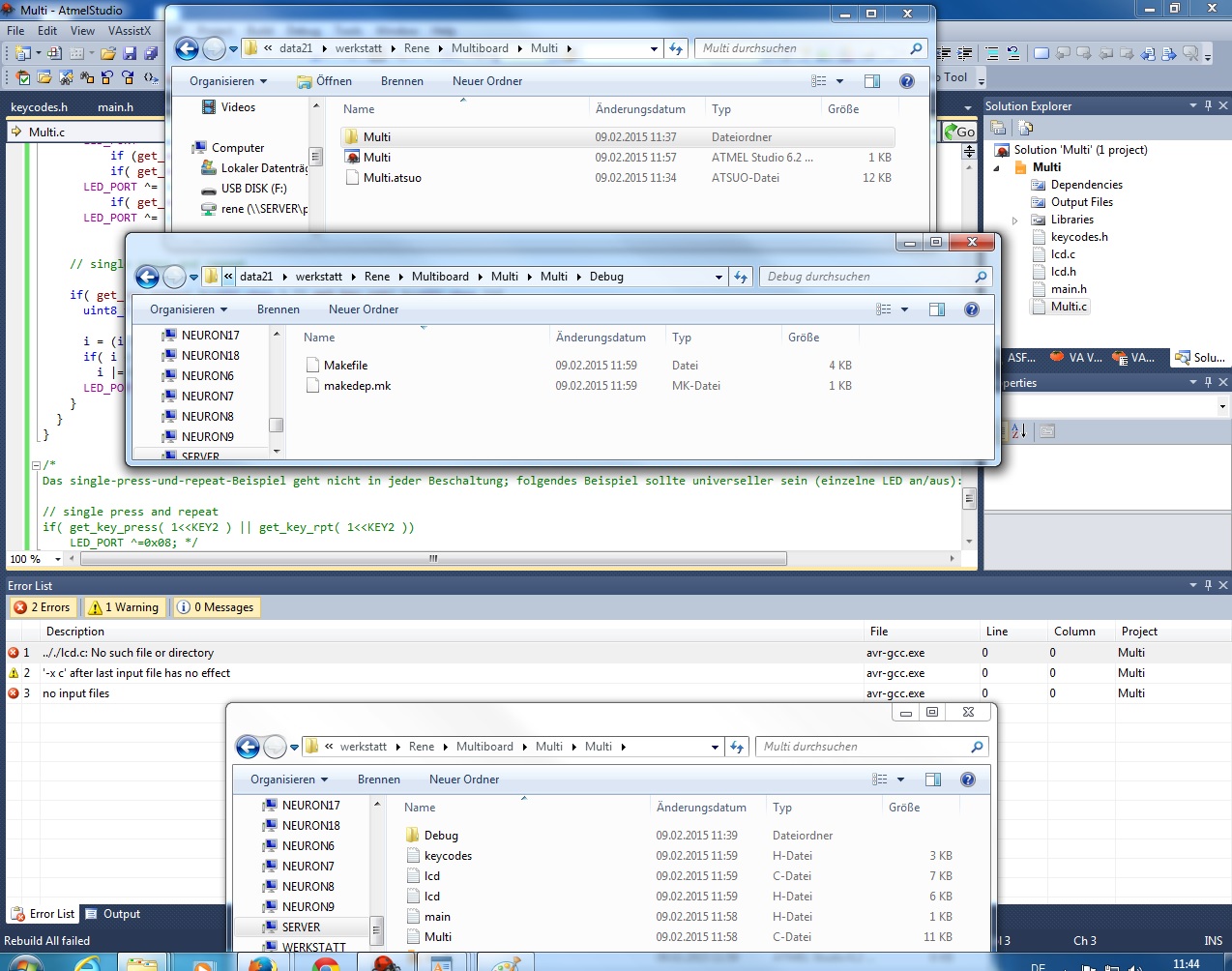The image size is (1232, 971).
Task: Click the green Go button in editor
Action: click(x=960, y=132)
